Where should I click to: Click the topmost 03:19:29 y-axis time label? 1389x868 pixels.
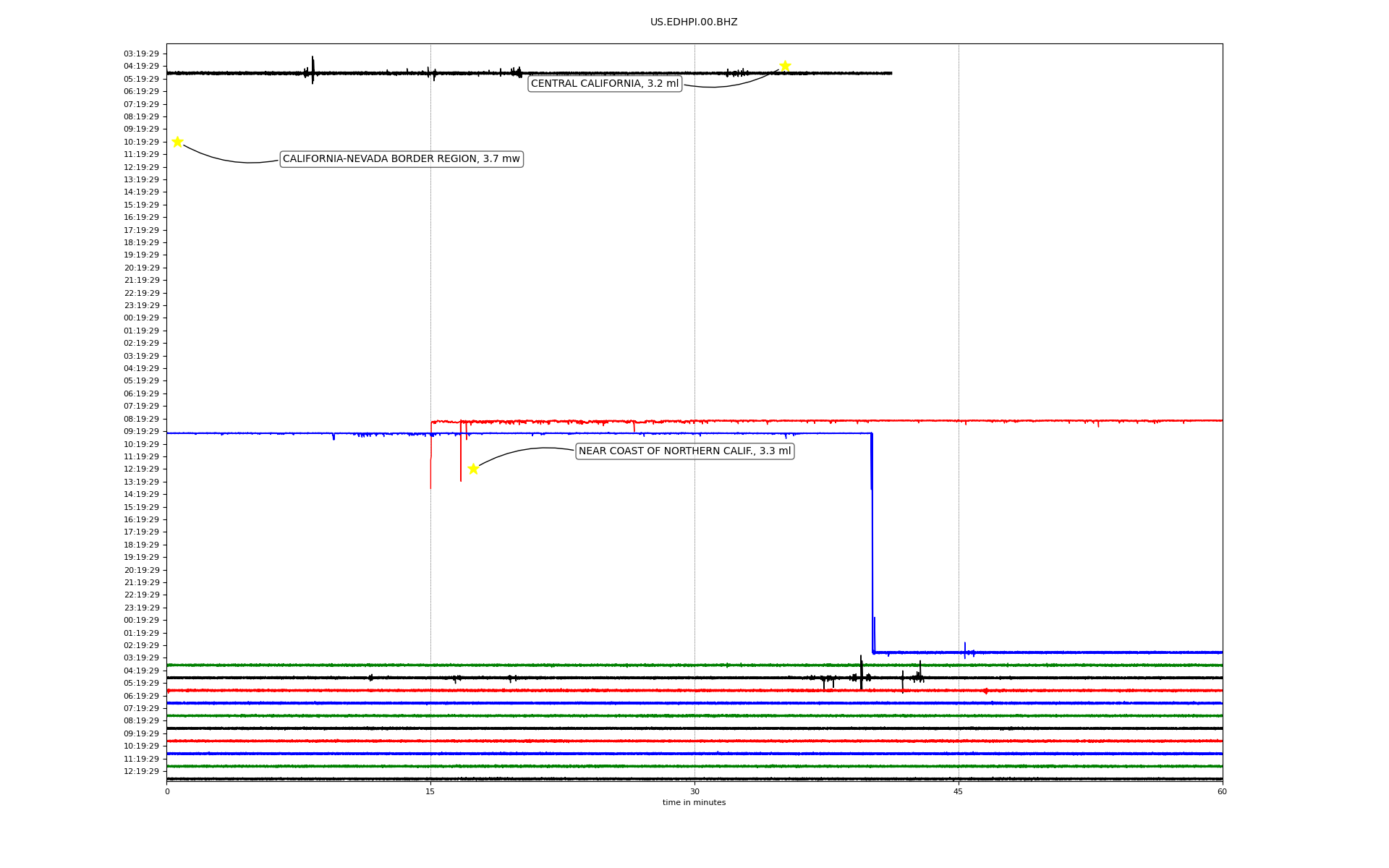[141, 54]
